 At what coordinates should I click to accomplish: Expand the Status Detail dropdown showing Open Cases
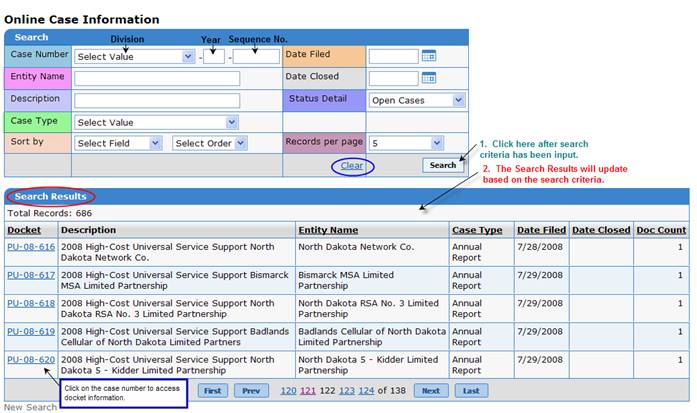417,100
